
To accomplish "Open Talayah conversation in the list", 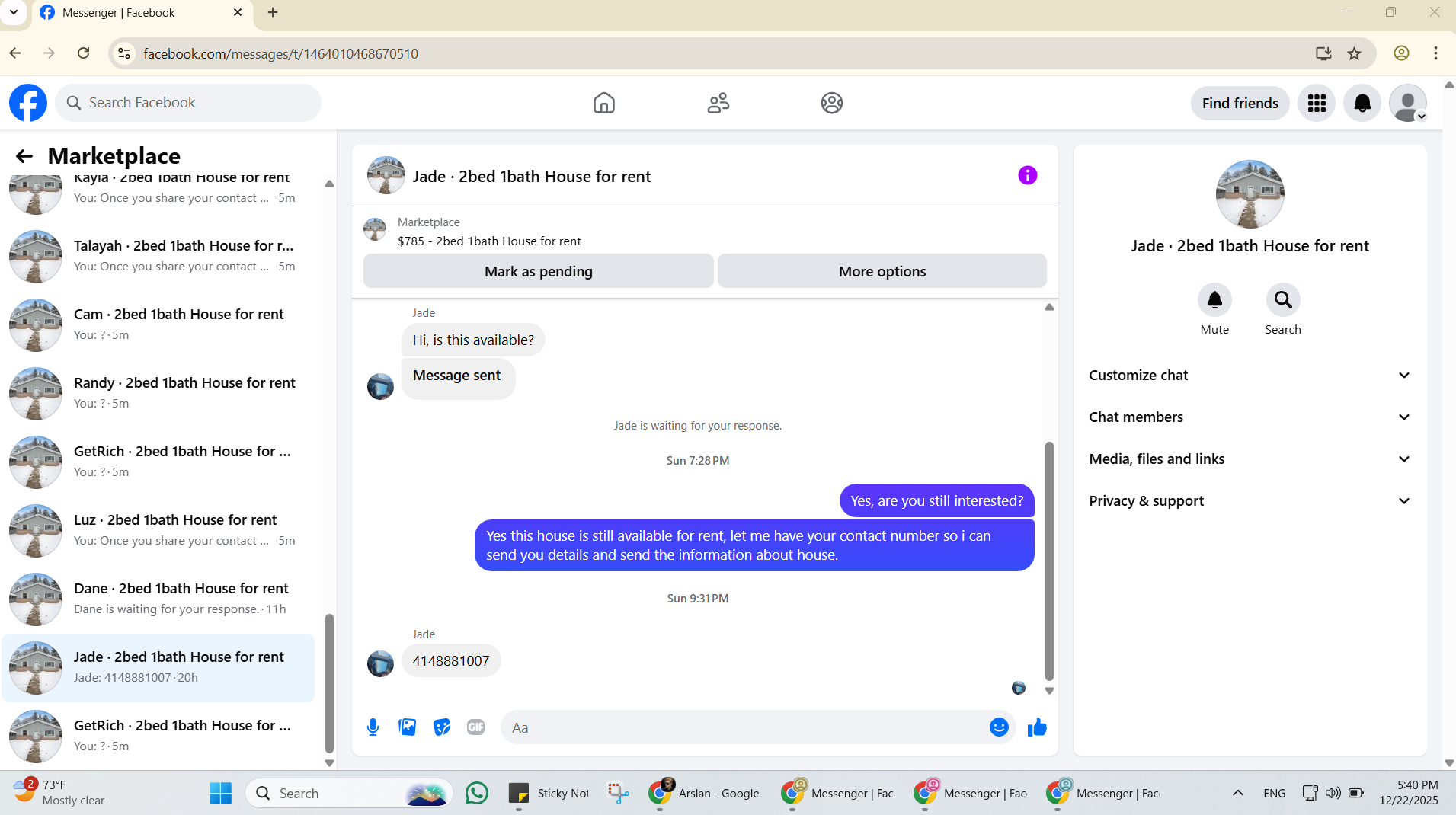I will [158, 257].
